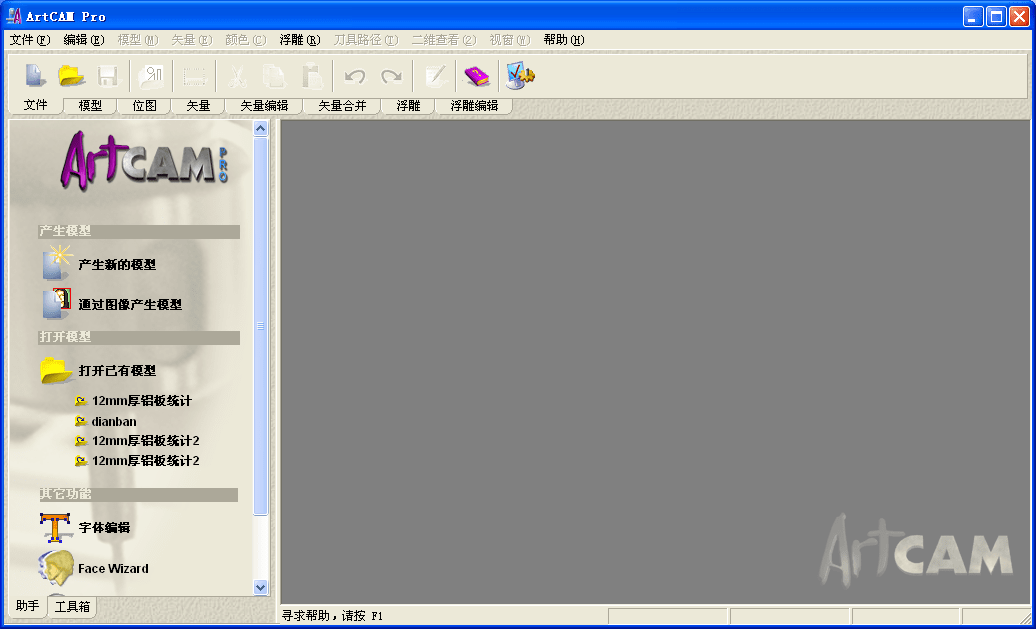Viewport: 1036px width, 629px height.
Task: Switch to the 模型 toolbar tab
Action: [90, 106]
